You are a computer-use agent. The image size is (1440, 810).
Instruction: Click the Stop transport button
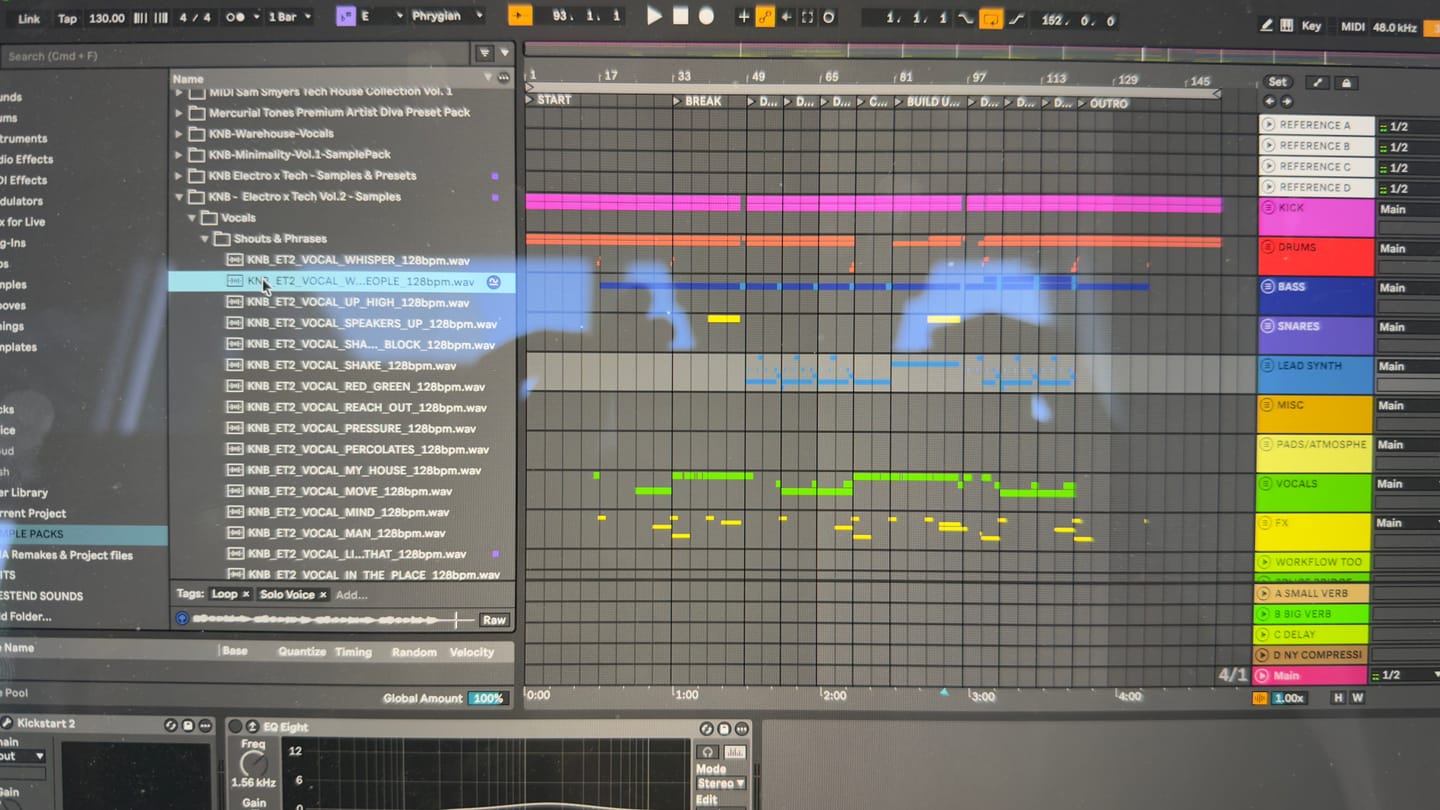pyautogui.click(x=681, y=17)
